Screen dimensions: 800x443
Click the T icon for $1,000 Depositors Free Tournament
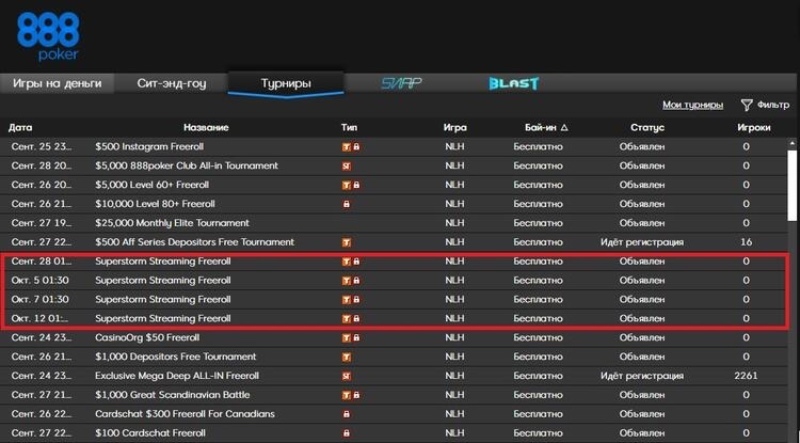point(346,357)
